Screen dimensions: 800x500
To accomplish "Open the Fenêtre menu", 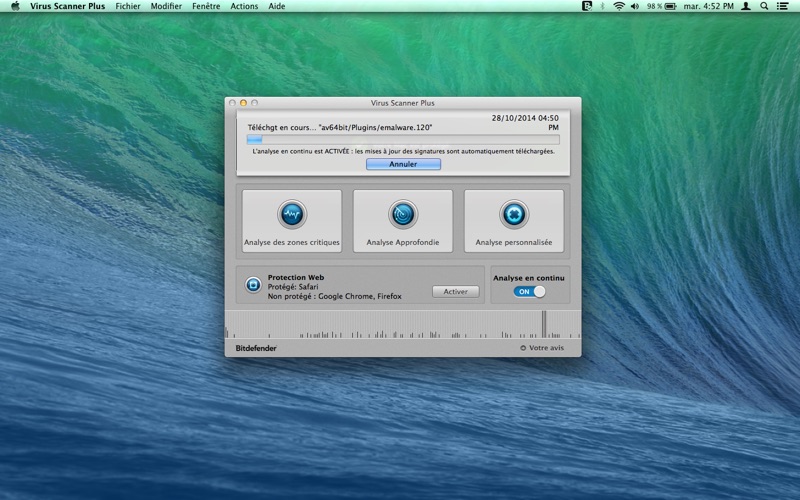I will tap(206, 6).
